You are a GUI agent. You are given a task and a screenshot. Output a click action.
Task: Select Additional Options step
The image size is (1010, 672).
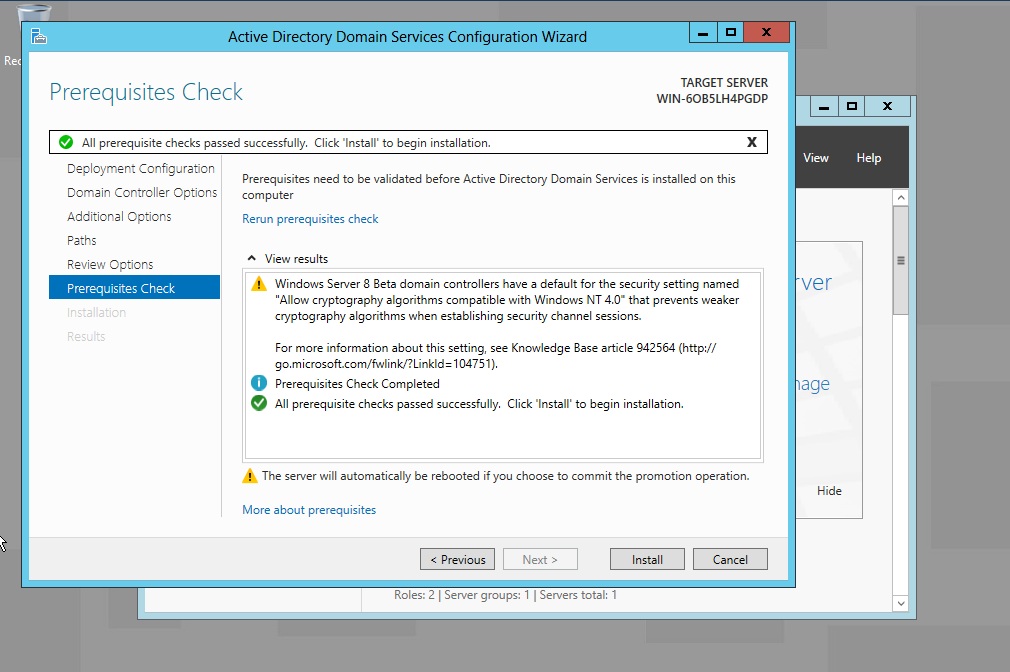pyautogui.click(x=119, y=216)
